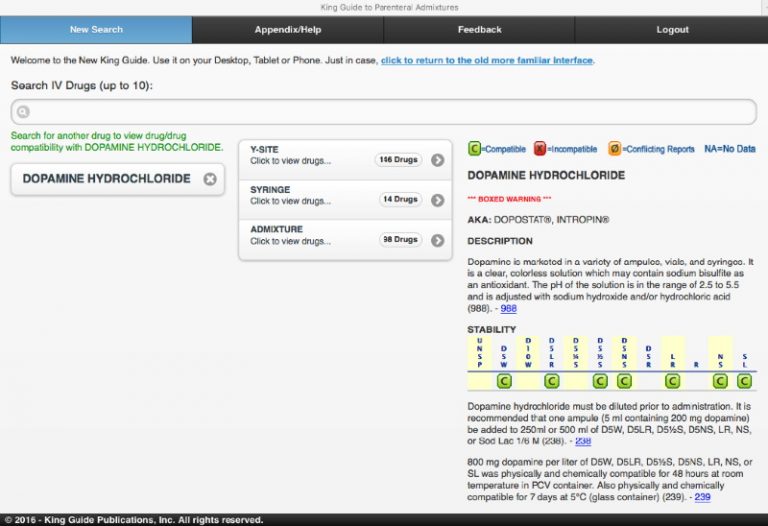768x526 pixels.
Task: Click the NA=No Data legend text
Action: click(x=730, y=149)
